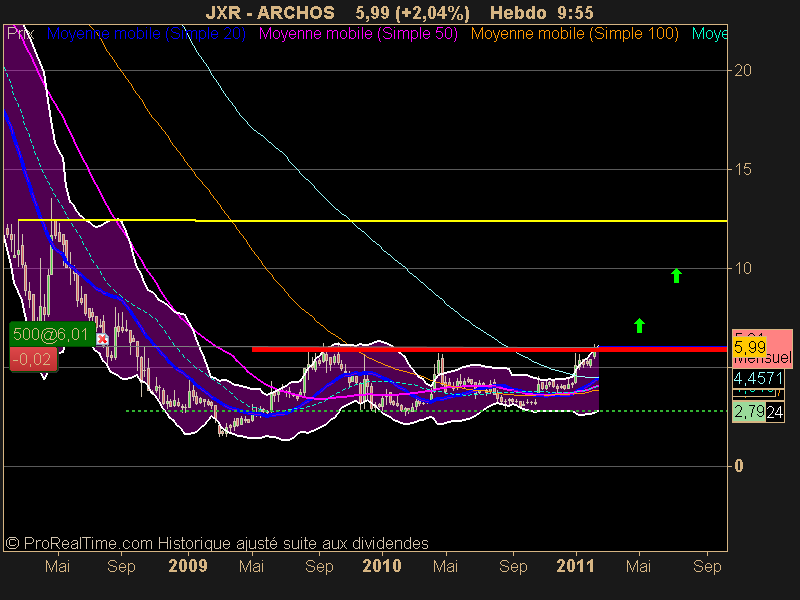Click the red -0,02 order label
The height and width of the screenshot is (600, 800).
(x=34, y=359)
